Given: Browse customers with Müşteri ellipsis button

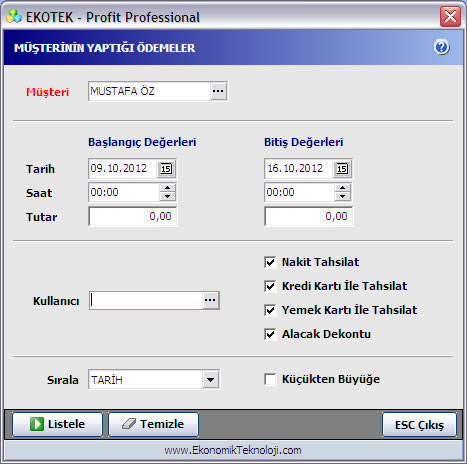Looking at the screenshot, I should coord(218,91).
